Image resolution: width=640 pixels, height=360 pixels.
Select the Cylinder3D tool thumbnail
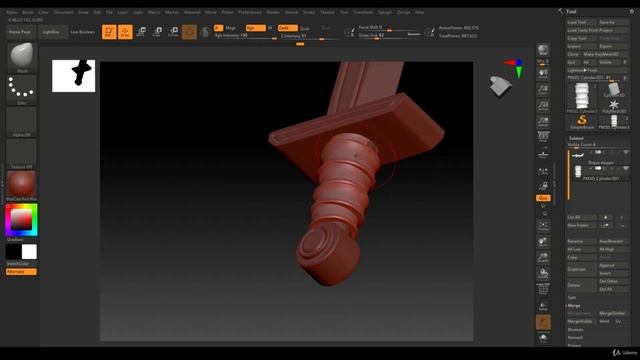(613, 89)
